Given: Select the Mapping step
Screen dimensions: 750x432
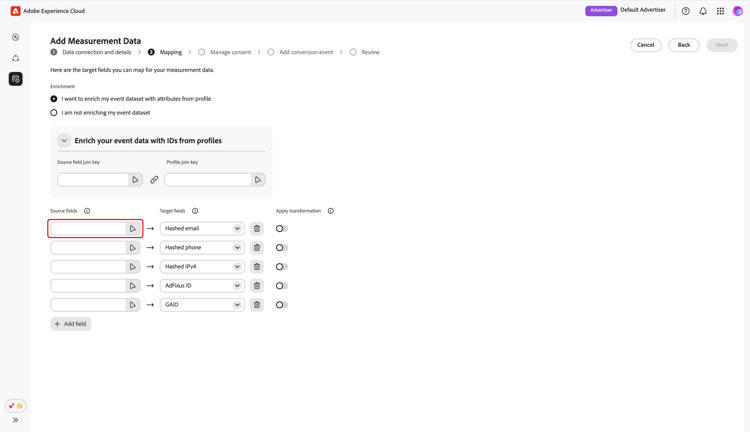Looking at the screenshot, I should coord(165,52).
